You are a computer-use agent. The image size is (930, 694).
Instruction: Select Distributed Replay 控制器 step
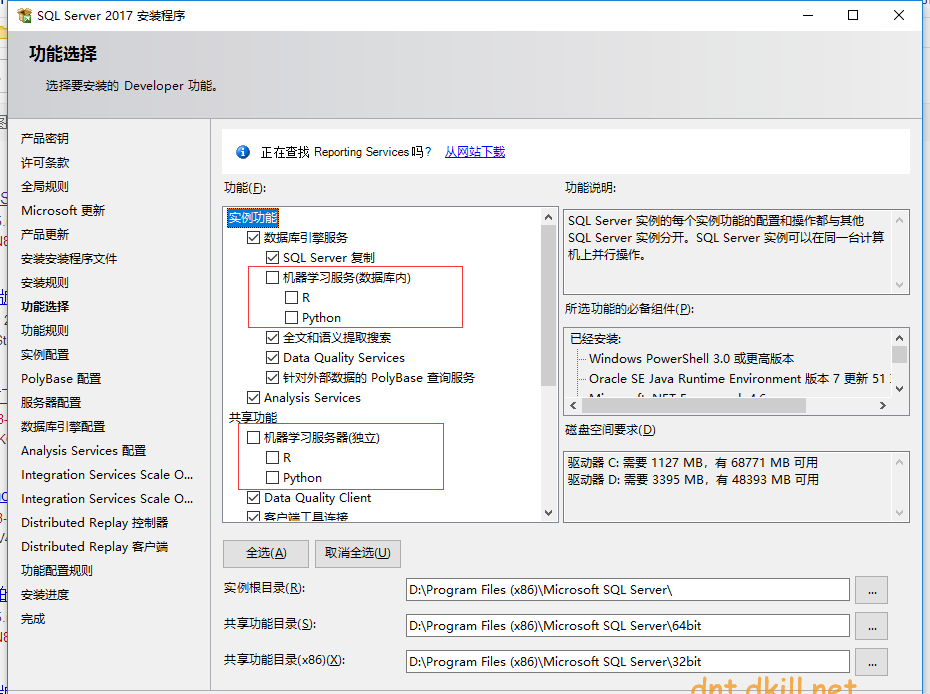(x=95, y=523)
